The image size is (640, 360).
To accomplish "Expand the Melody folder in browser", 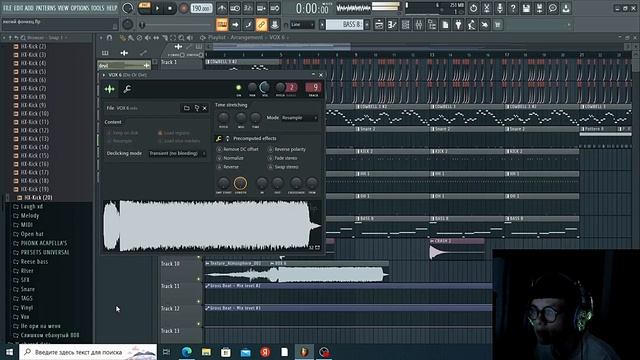I will 30,216.
